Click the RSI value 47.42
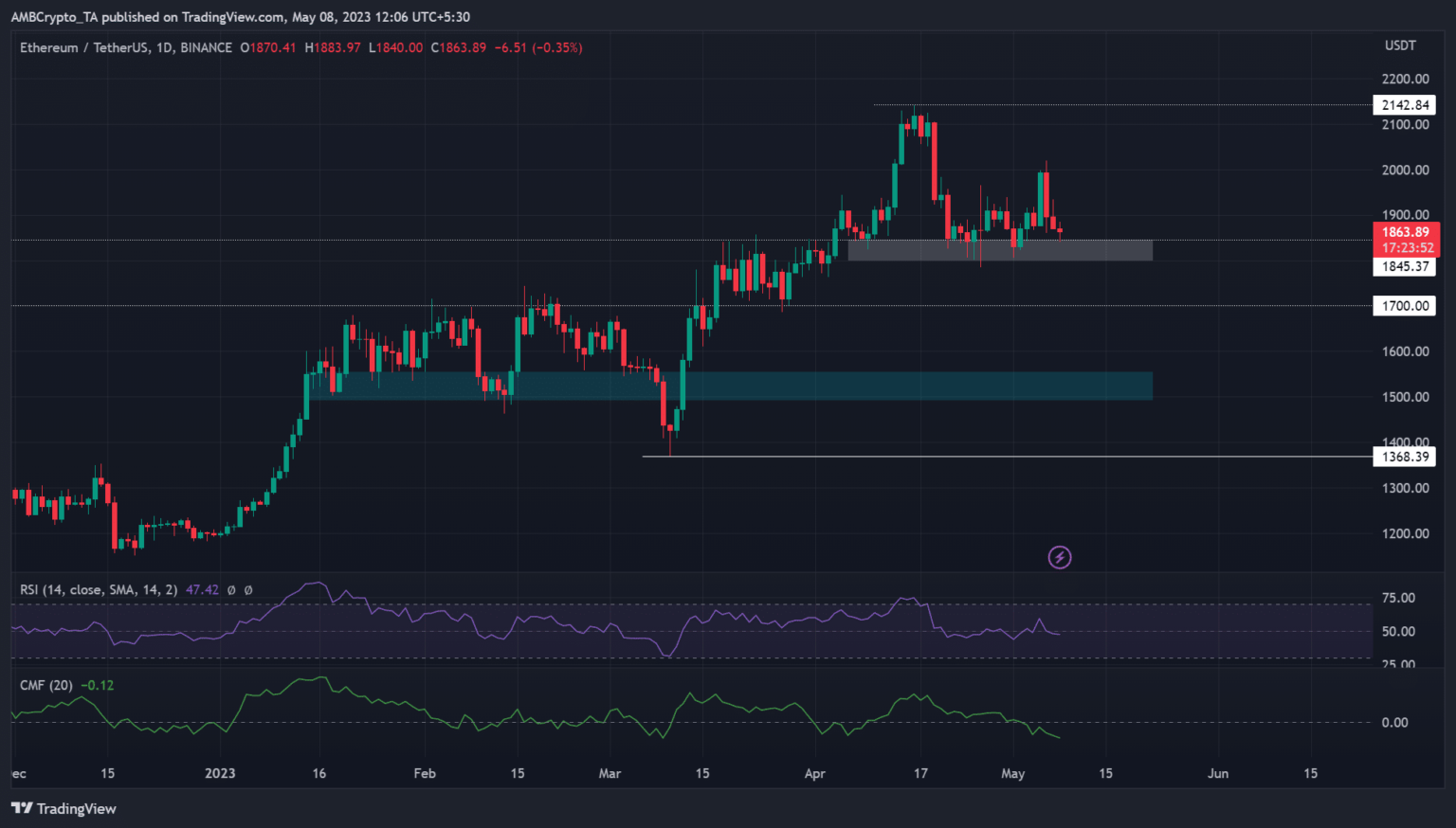Viewport: 1456px width, 828px height. (x=202, y=589)
